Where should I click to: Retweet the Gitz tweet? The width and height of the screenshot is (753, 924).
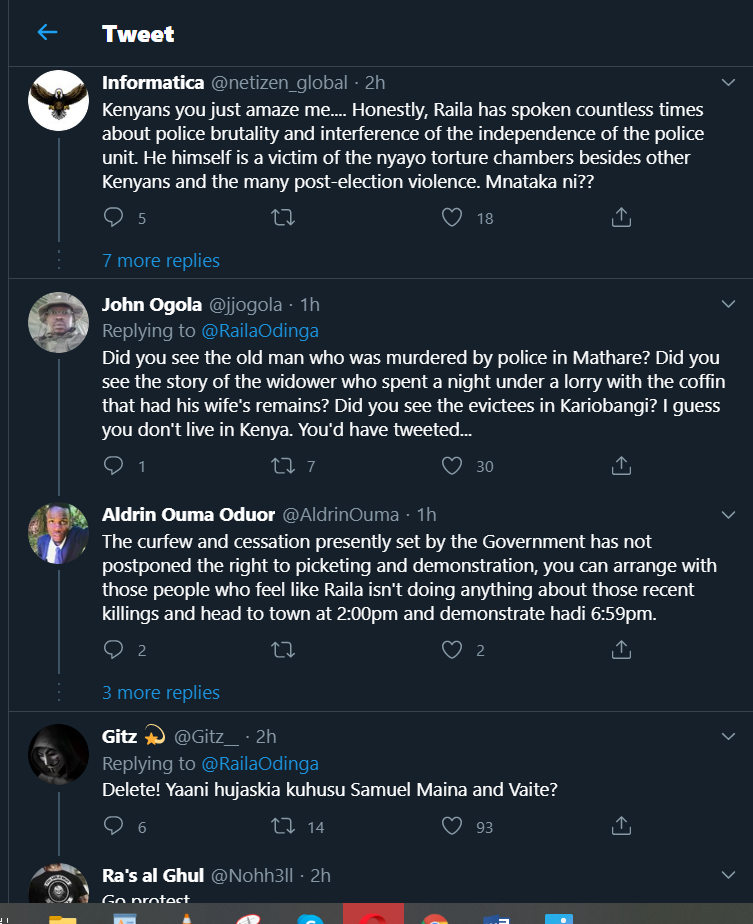point(283,826)
